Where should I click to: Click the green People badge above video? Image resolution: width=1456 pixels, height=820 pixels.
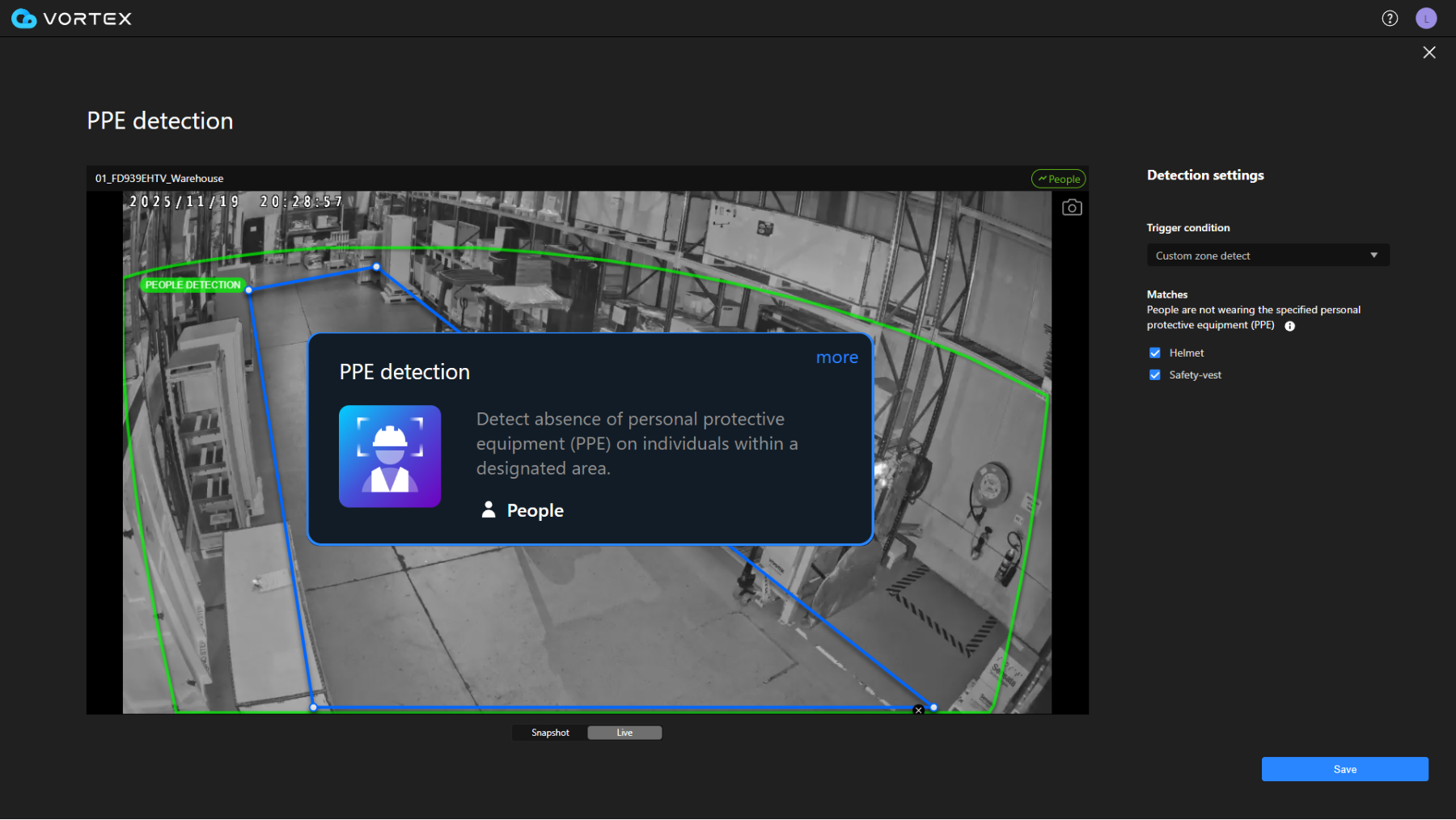coord(1058,179)
